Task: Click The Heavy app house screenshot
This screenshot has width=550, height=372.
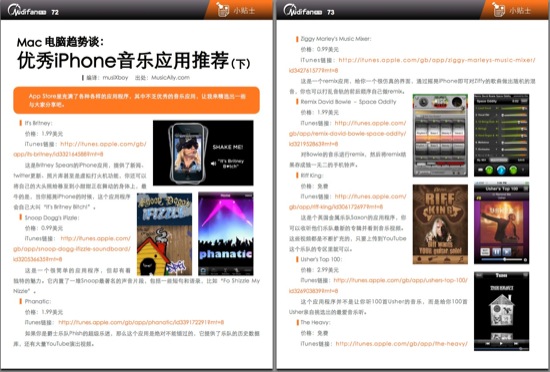Action: click(x=501, y=311)
